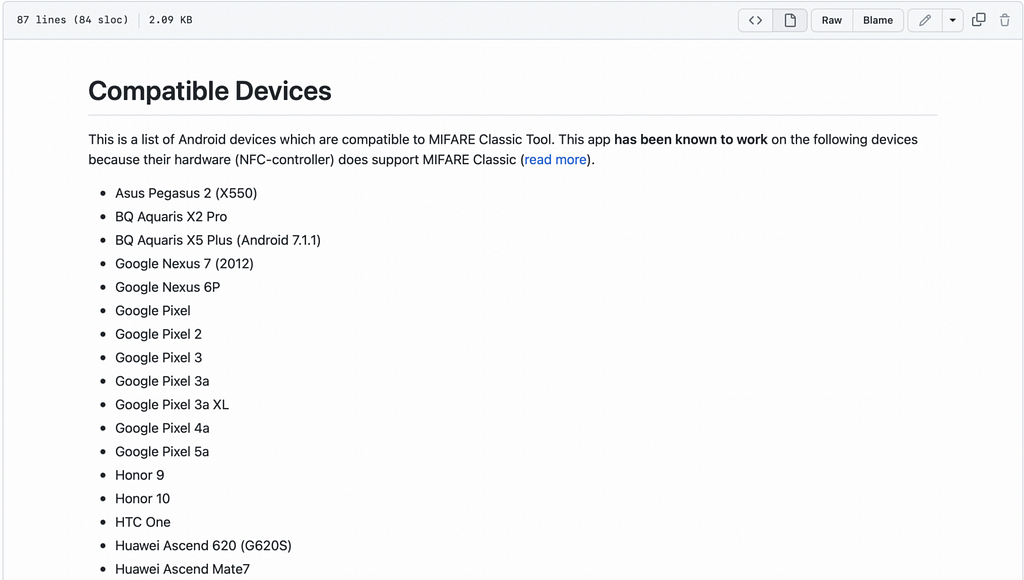Click 'Google Pixel 4a' list item
Screen dimensions: 1024x580
tap(163, 428)
